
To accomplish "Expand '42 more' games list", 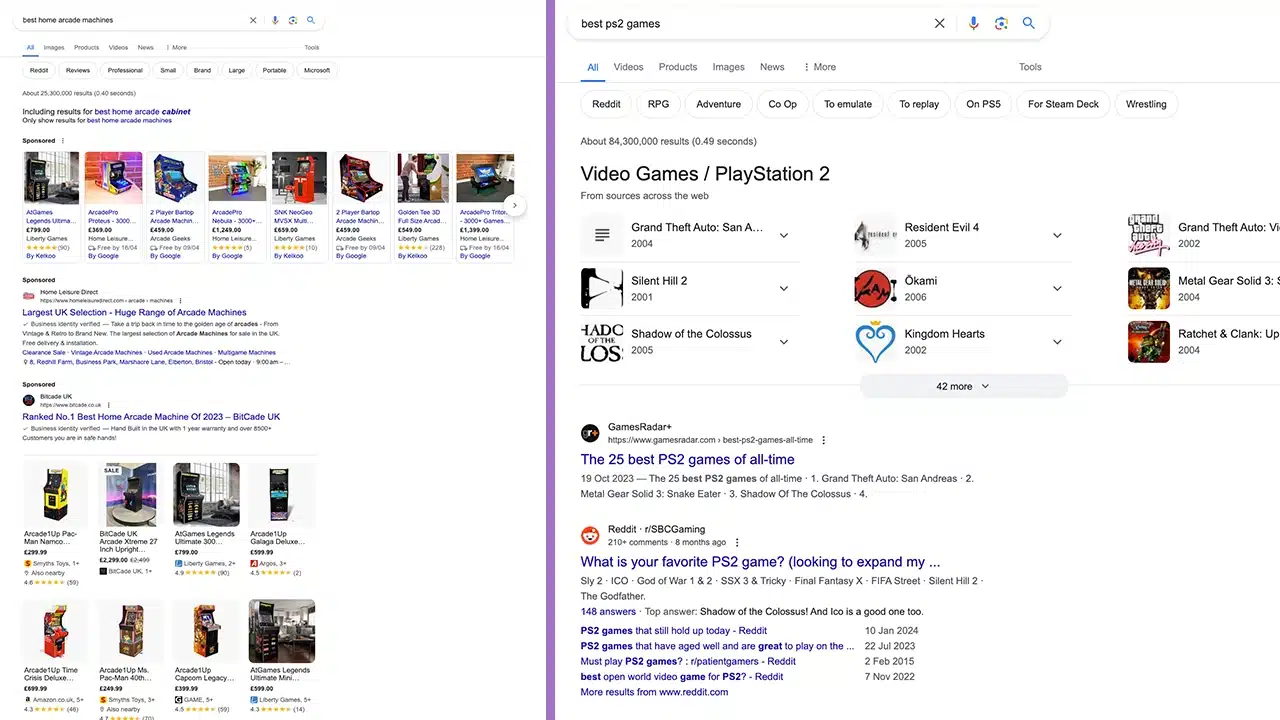I will click(x=963, y=386).
